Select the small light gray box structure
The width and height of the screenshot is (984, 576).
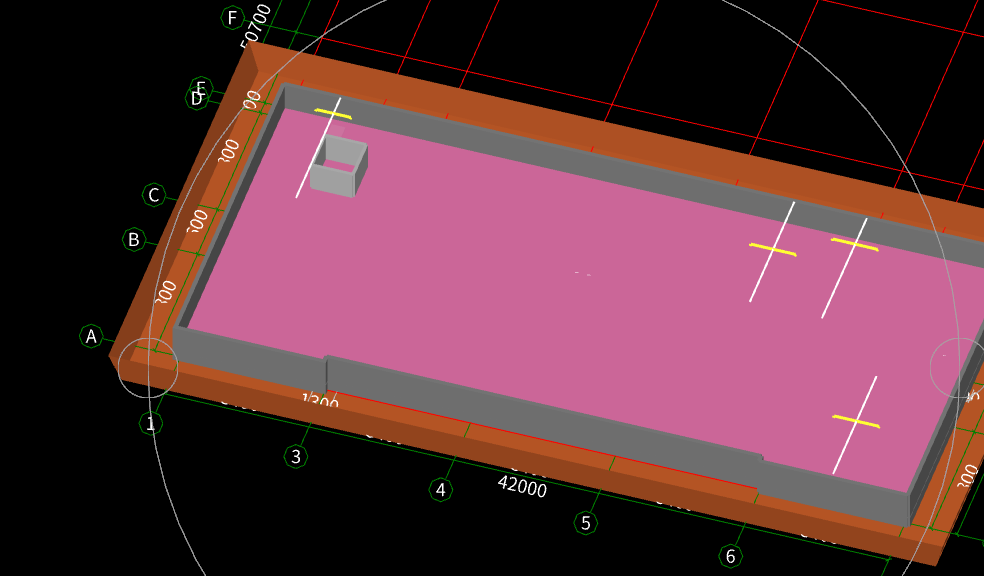click(x=339, y=166)
